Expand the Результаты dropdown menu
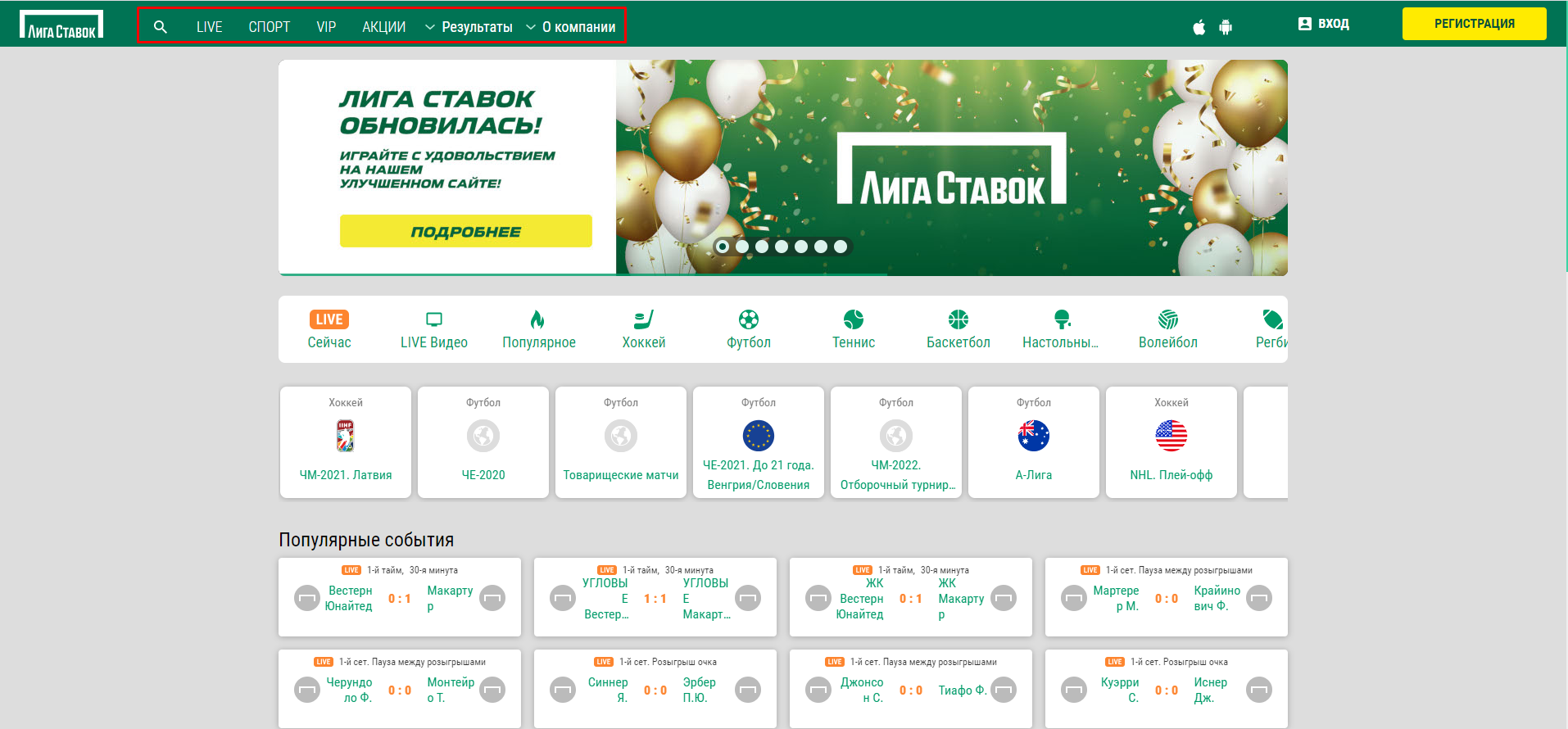The image size is (1568, 729). [x=469, y=27]
